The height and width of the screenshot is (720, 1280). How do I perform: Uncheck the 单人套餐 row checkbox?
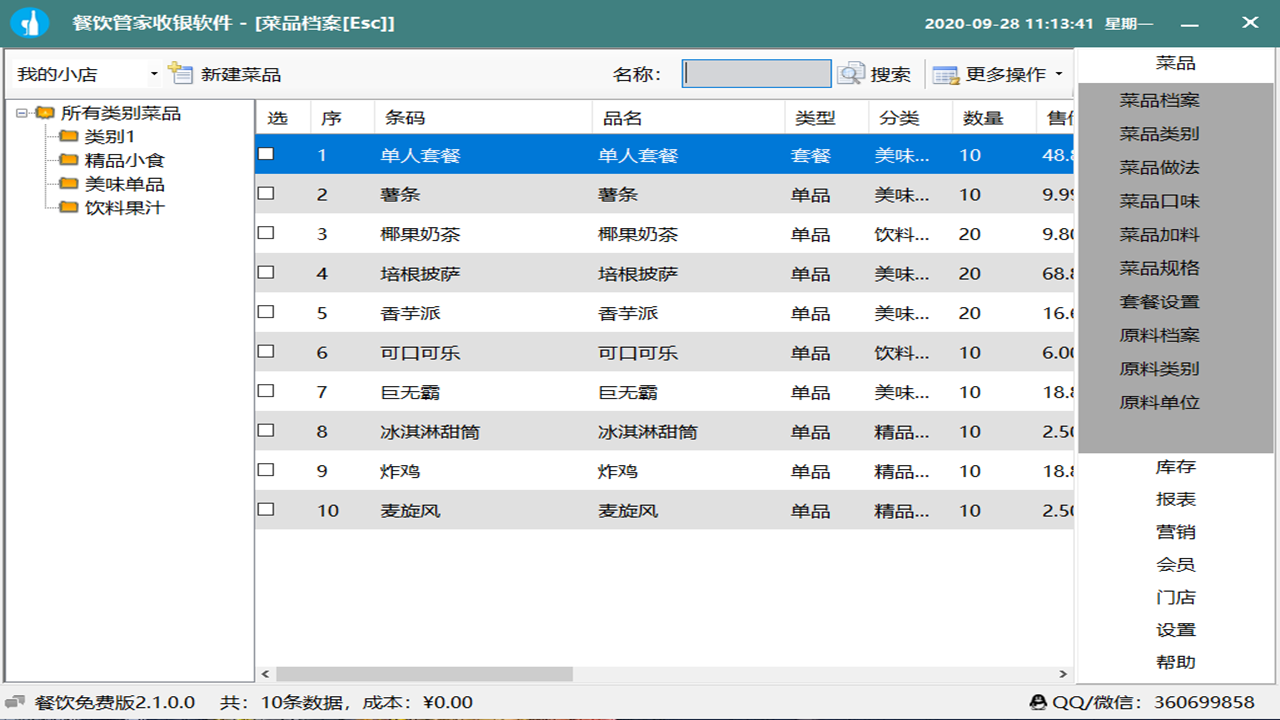265,155
